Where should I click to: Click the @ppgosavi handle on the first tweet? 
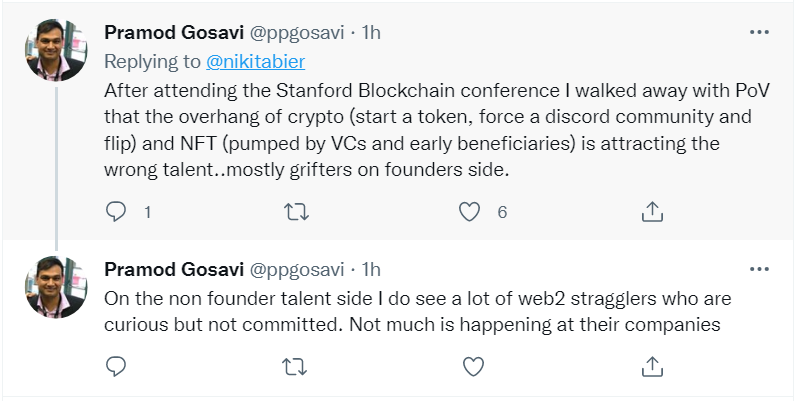coord(298,32)
